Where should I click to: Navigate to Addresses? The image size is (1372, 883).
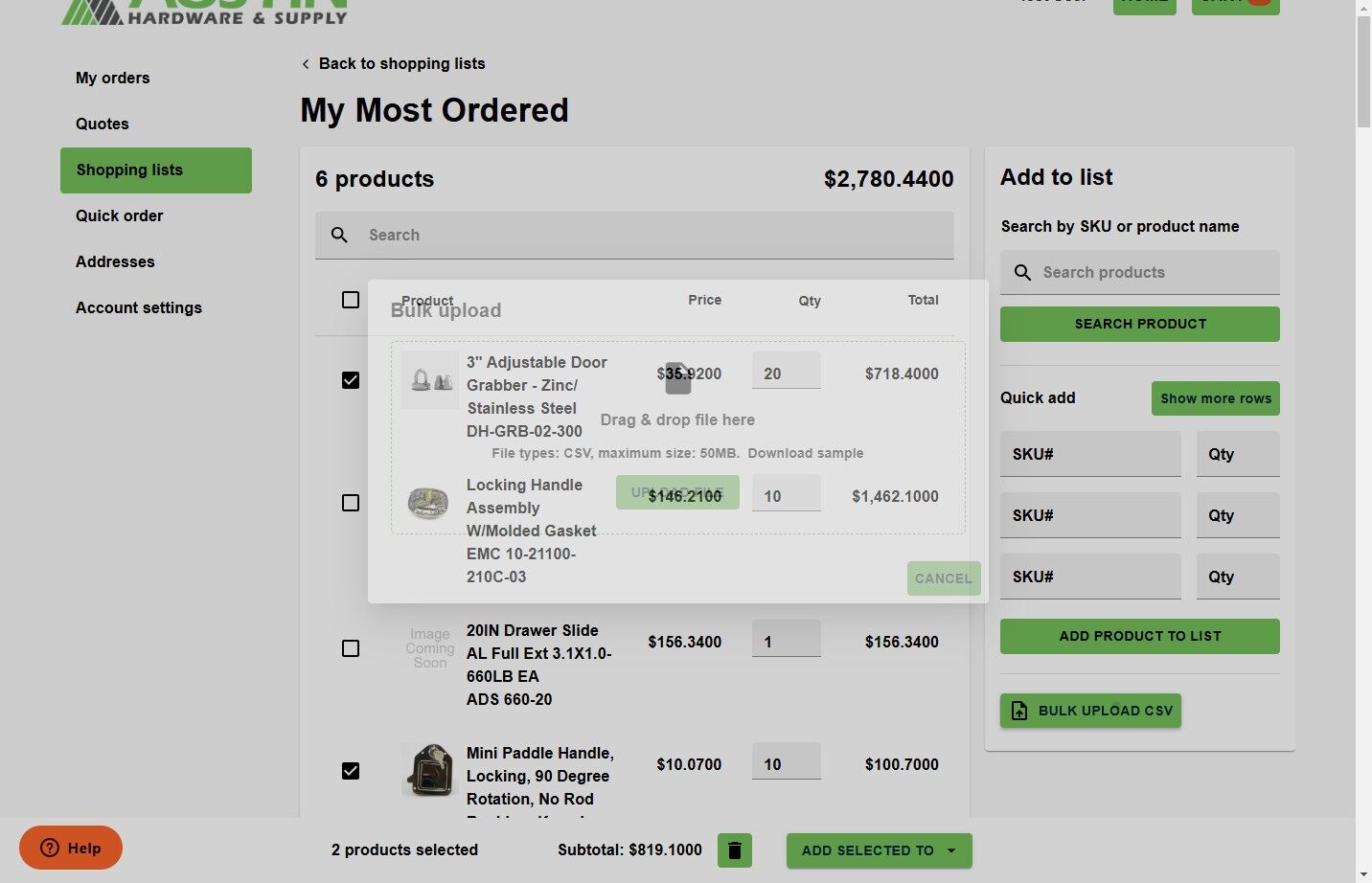[115, 261]
